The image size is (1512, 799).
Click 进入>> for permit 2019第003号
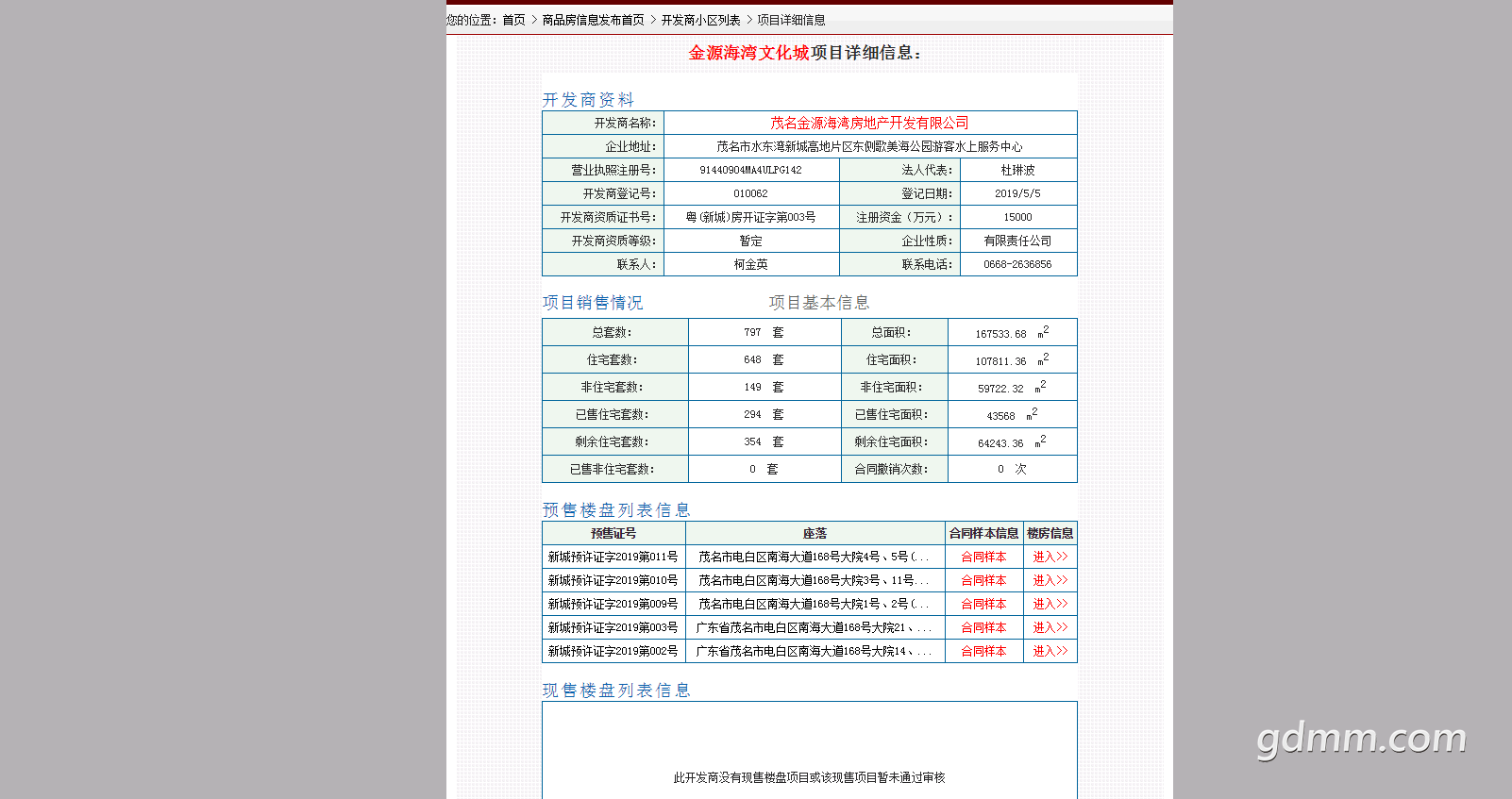click(x=1050, y=627)
